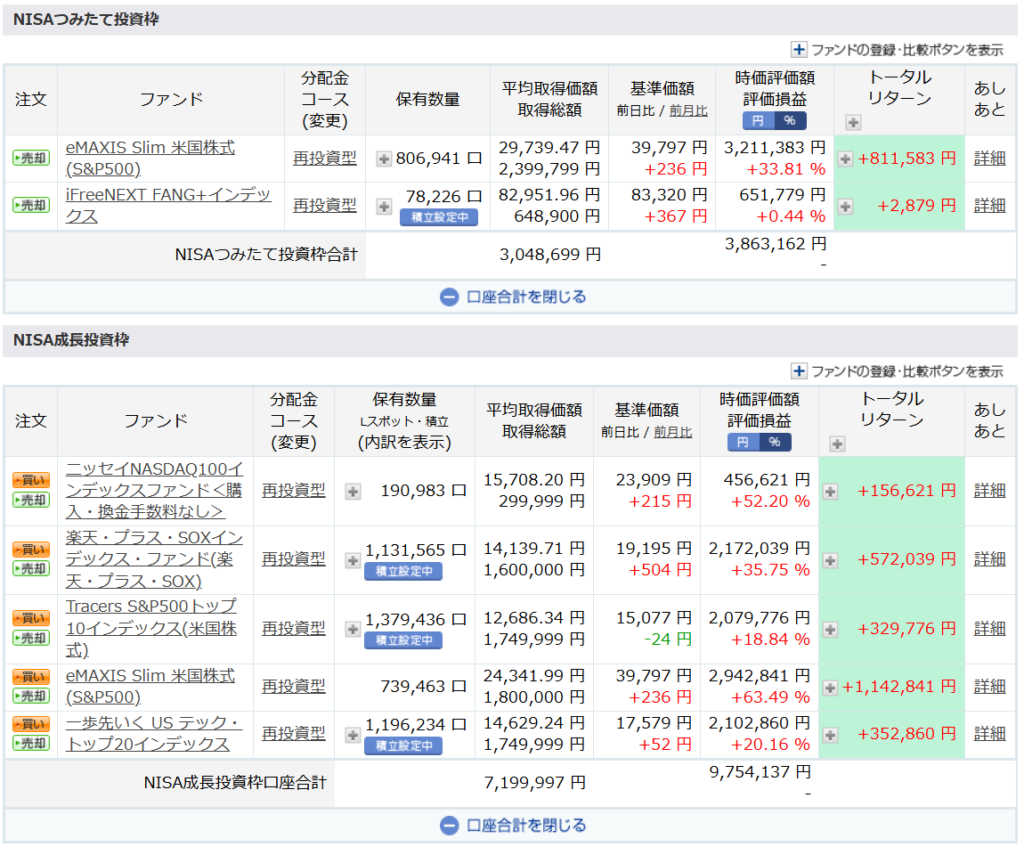
Task: Switch 成長投資枠 valuation display to %
Action: [776, 442]
